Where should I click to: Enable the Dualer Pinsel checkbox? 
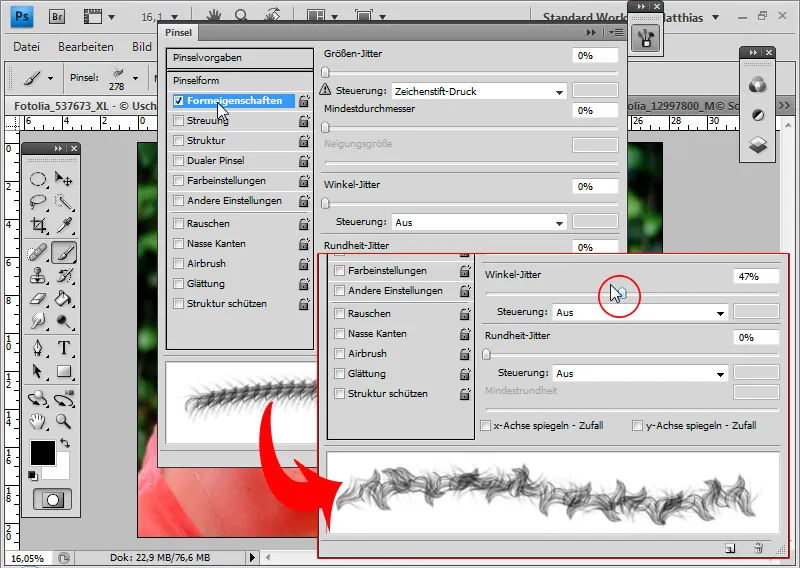pyautogui.click(x=178, y=160)
